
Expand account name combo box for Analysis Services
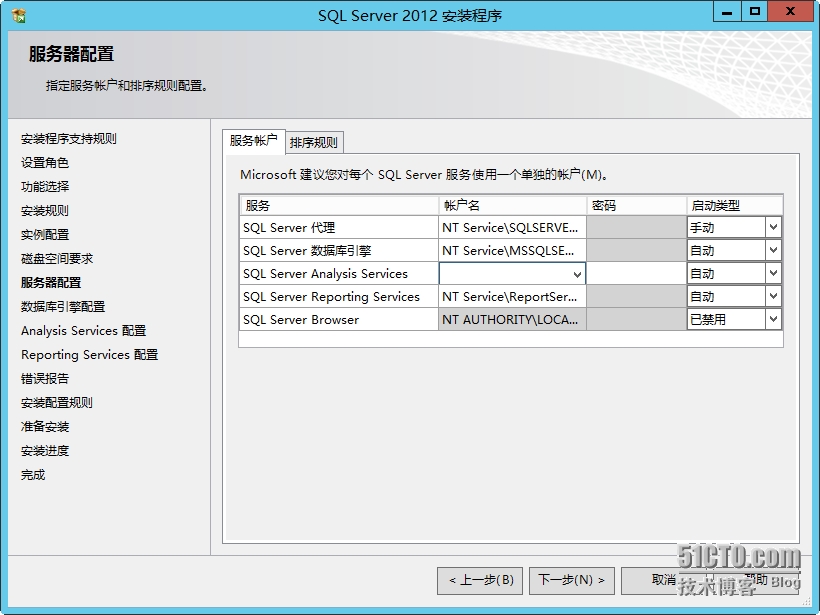tap(577, 274)
